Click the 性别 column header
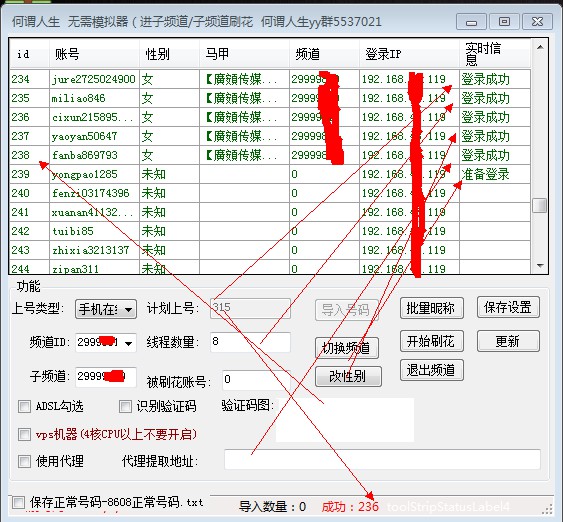563x522 pixels. coord(169,54)
